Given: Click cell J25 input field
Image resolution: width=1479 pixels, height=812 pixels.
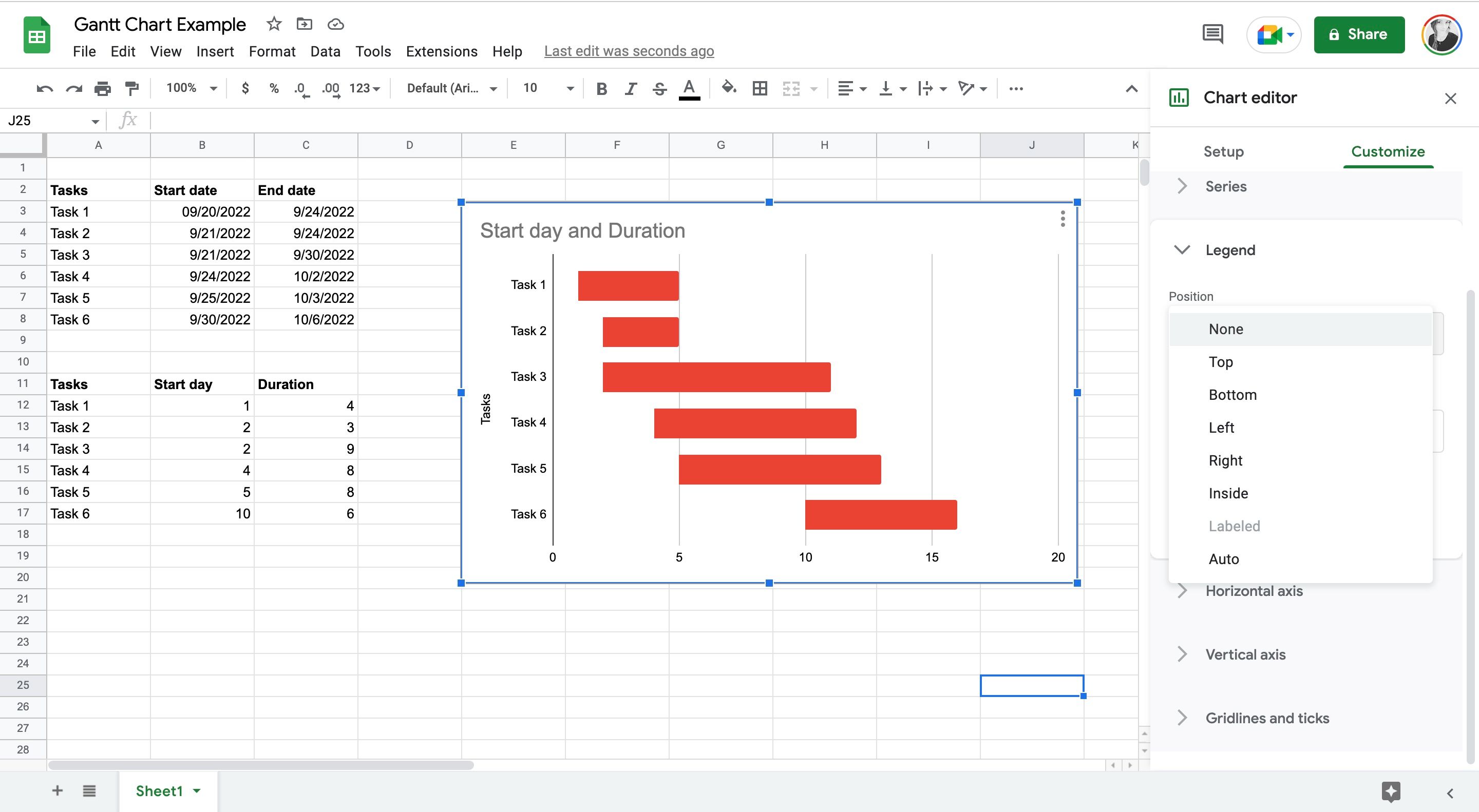Looking at the screenshot, I should tap(1032, 684).
